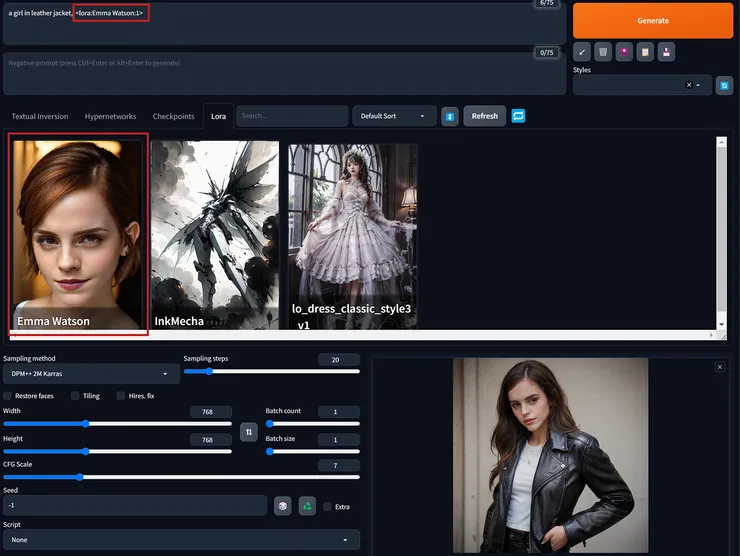Viewport: 740px width, 556px height.
Task: Click the dice icon to randomize seed
Action: (283, 506)
